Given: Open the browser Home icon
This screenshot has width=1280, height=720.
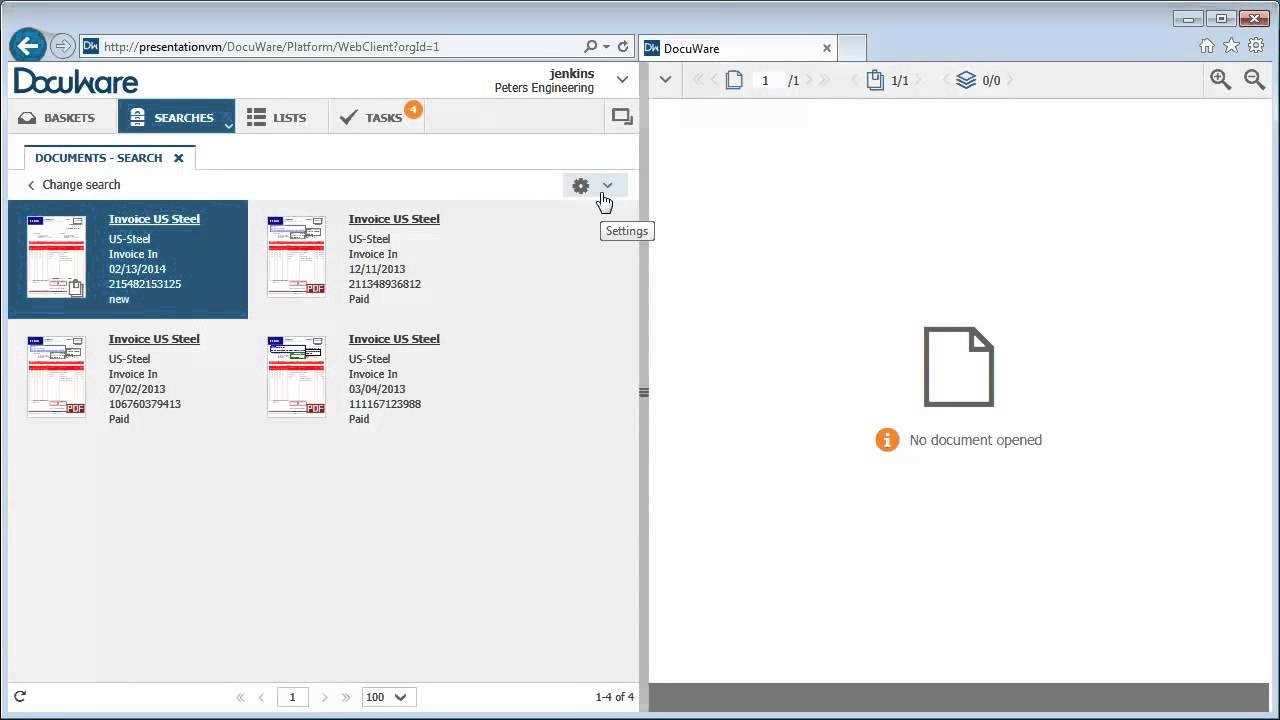Looking at the screenshot, I should [x=1207, y=46].
